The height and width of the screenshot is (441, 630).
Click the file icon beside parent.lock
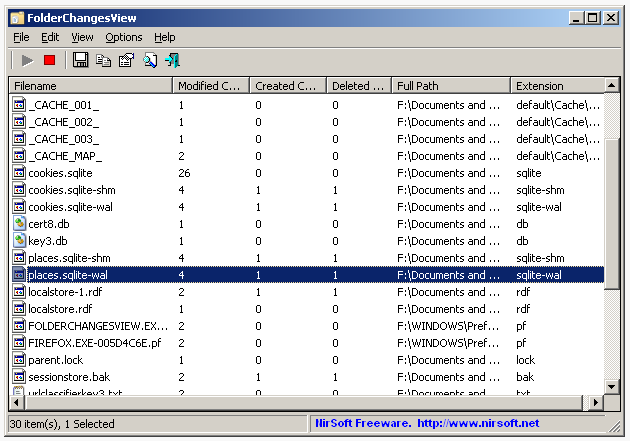[x=19, y=360]
